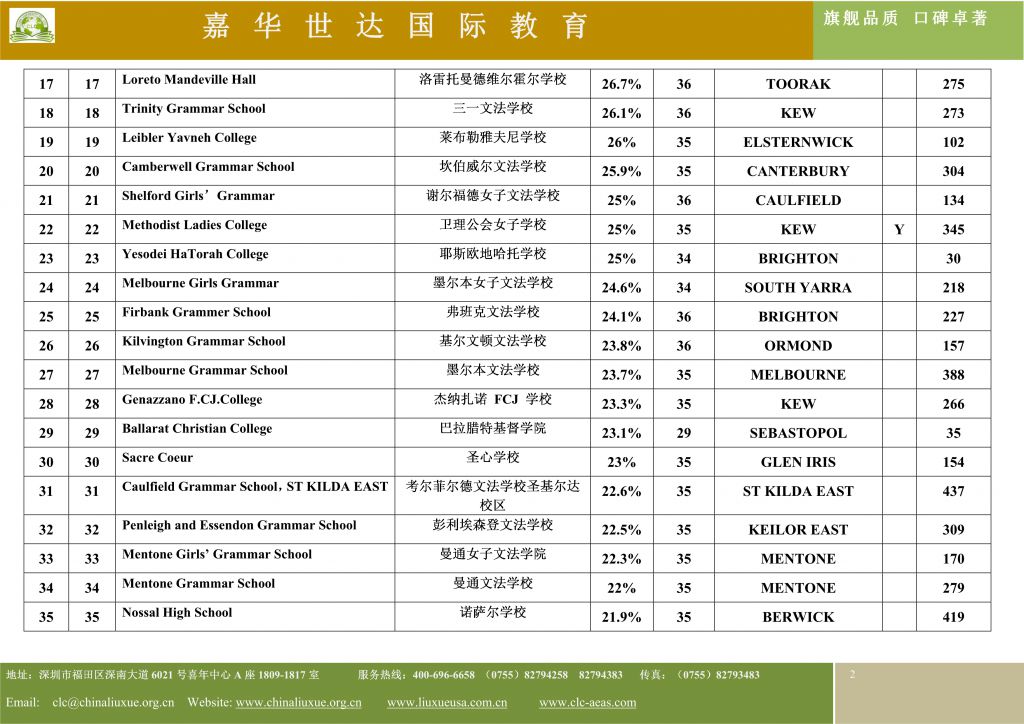Select the Nossal High School entry
Image resolution: width=1024 pixels, height=724 pixels.
(177, 613)
